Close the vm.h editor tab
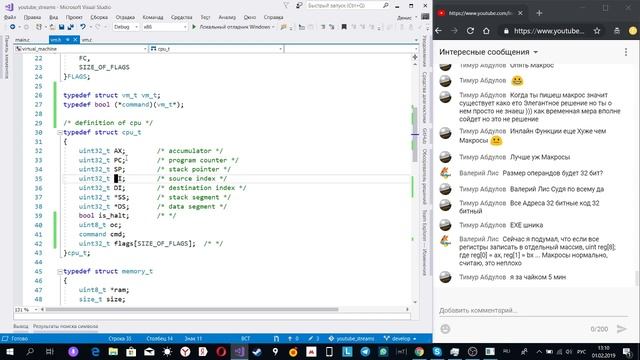640x360 pixels. click(75, 40)
